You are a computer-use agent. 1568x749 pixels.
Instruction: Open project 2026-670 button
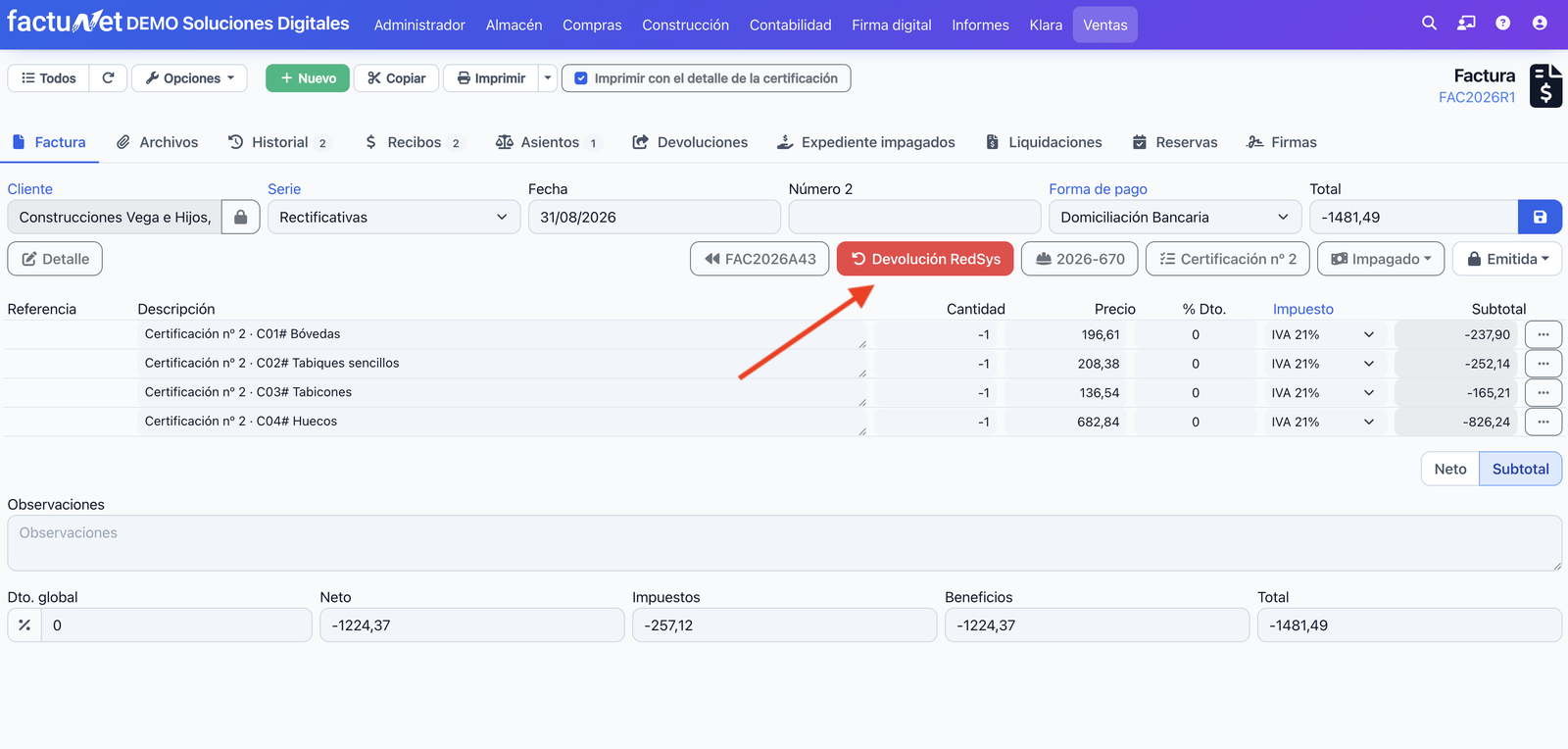pos(1079,259)
